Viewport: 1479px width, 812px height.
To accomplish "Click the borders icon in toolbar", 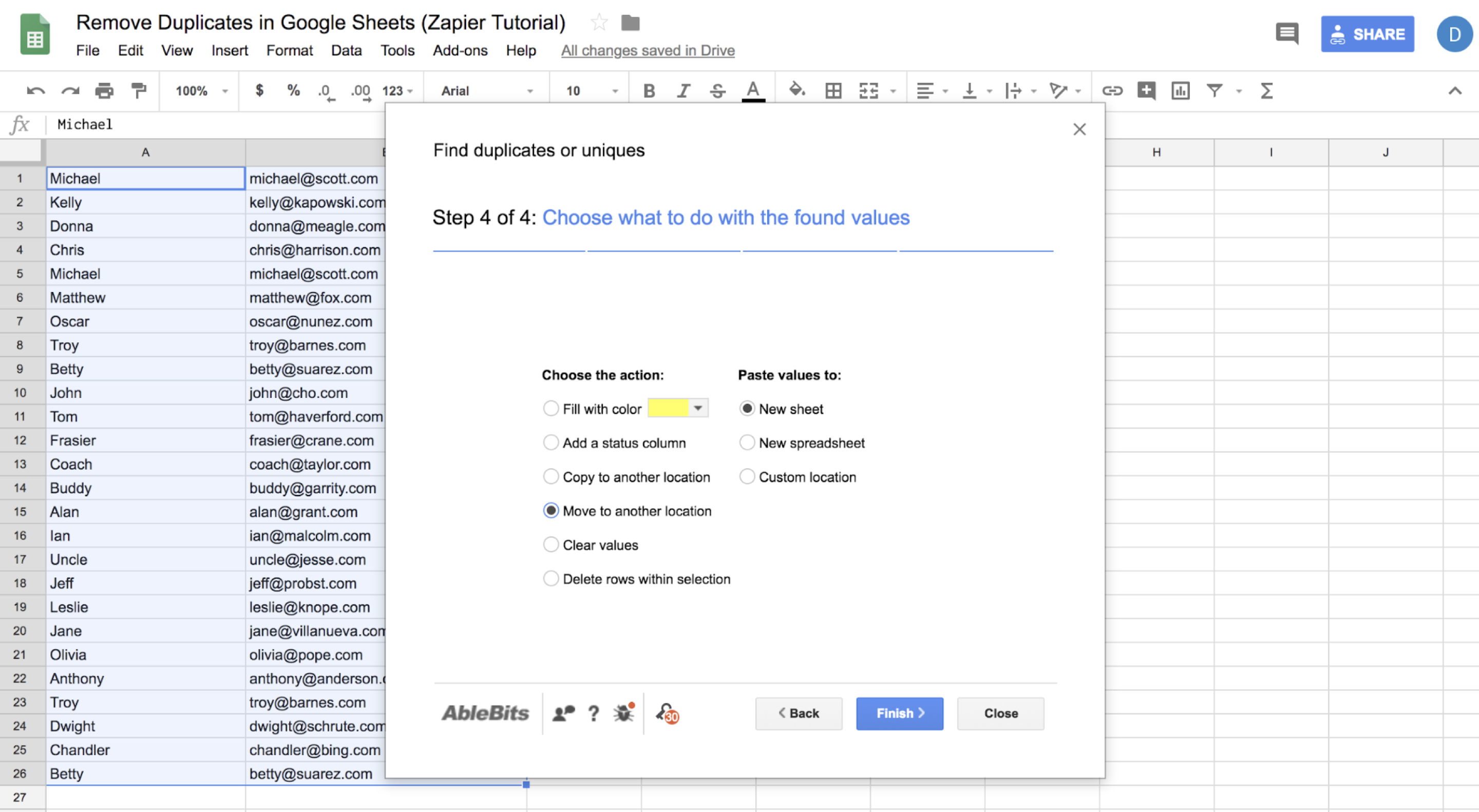I will (833, 90).
